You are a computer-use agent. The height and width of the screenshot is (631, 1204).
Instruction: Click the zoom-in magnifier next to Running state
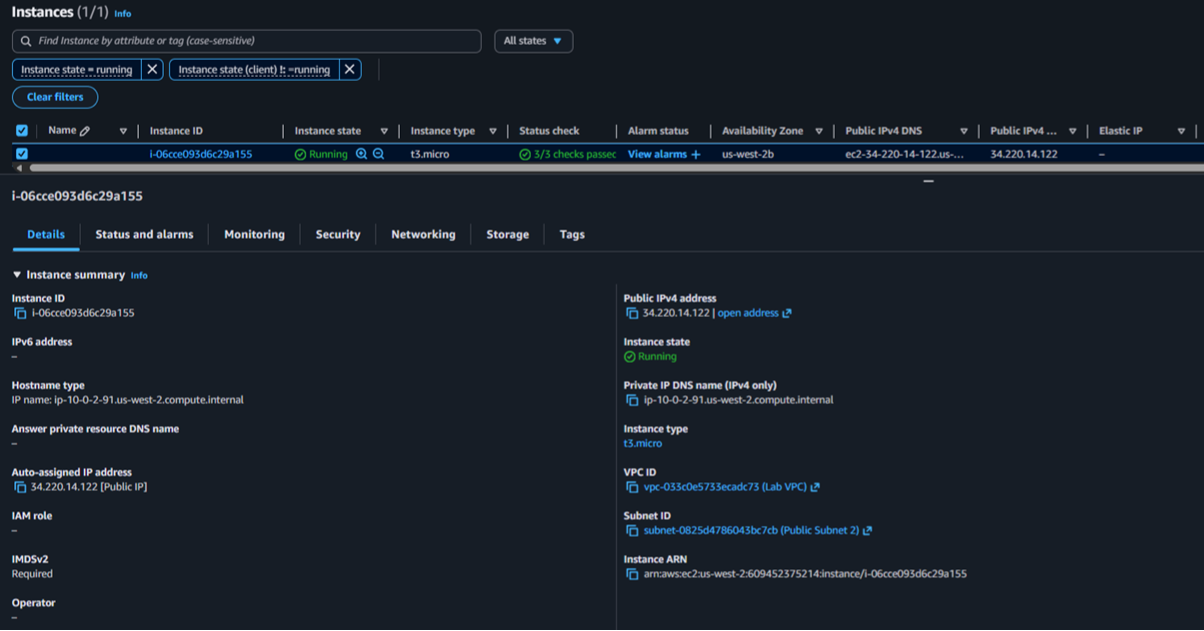[361, 154]
